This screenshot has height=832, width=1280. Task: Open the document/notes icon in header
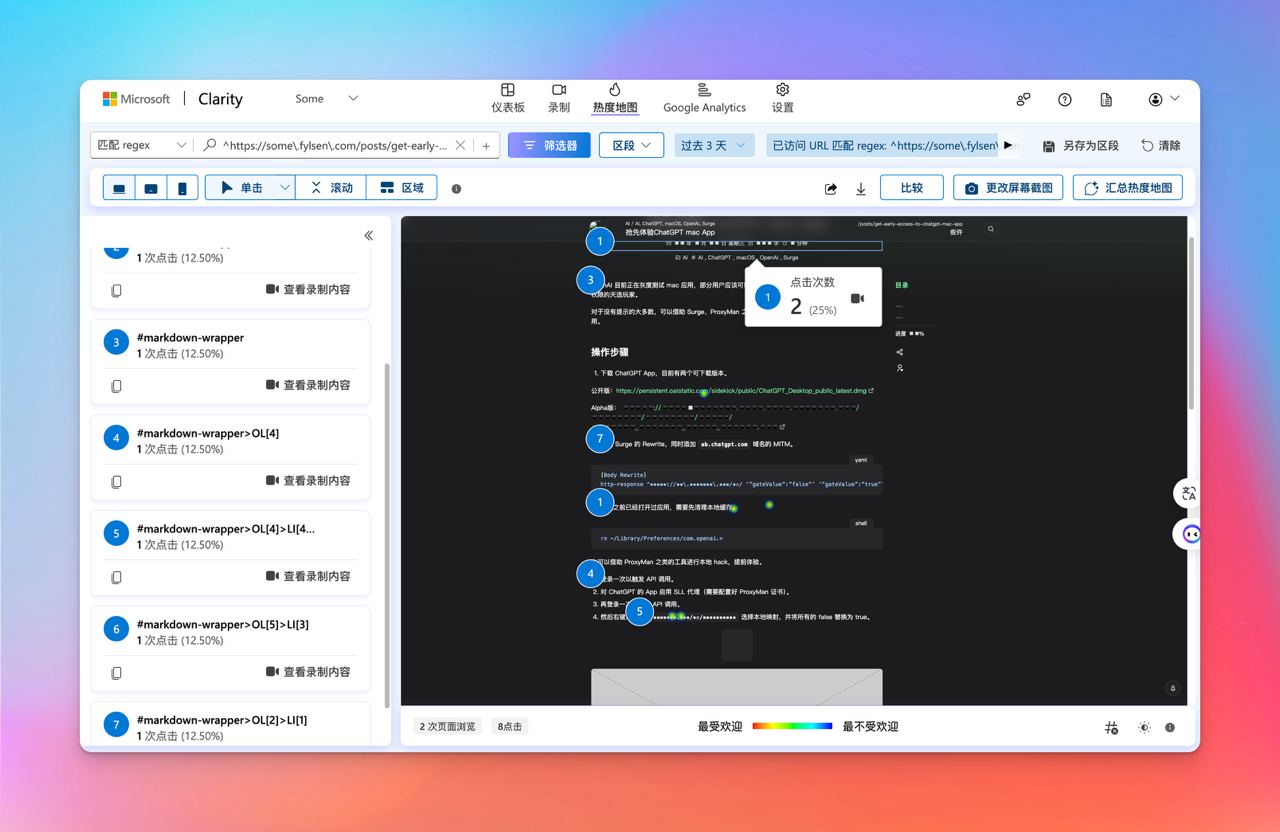click(x=1106, y=99)
